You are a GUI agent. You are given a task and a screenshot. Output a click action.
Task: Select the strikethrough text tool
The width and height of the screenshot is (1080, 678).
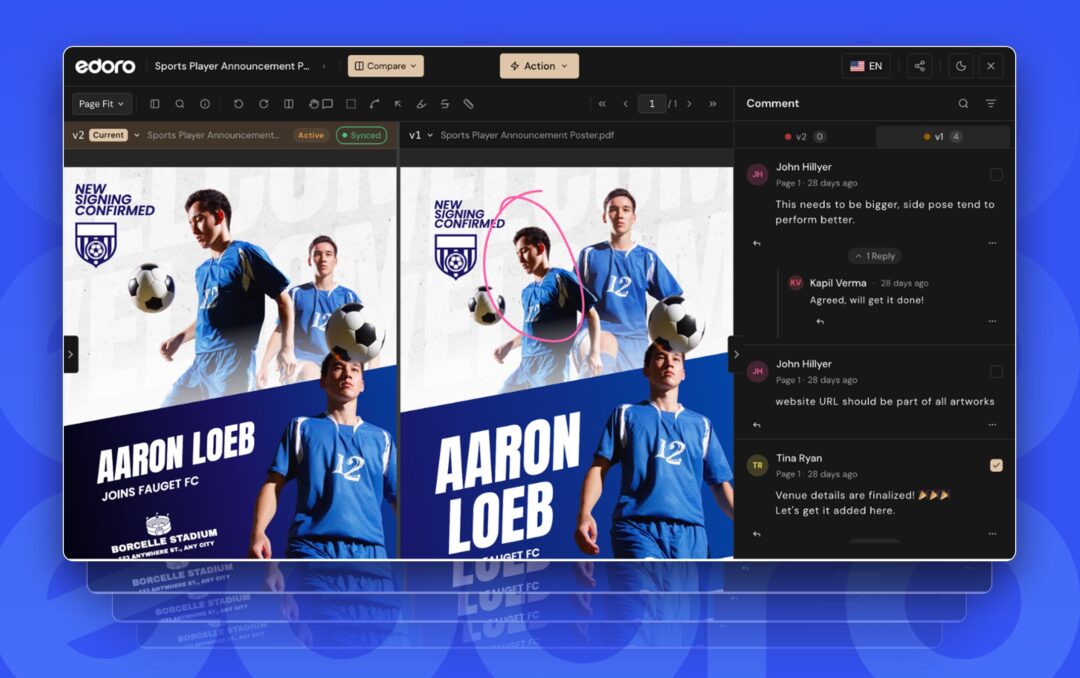445,104
